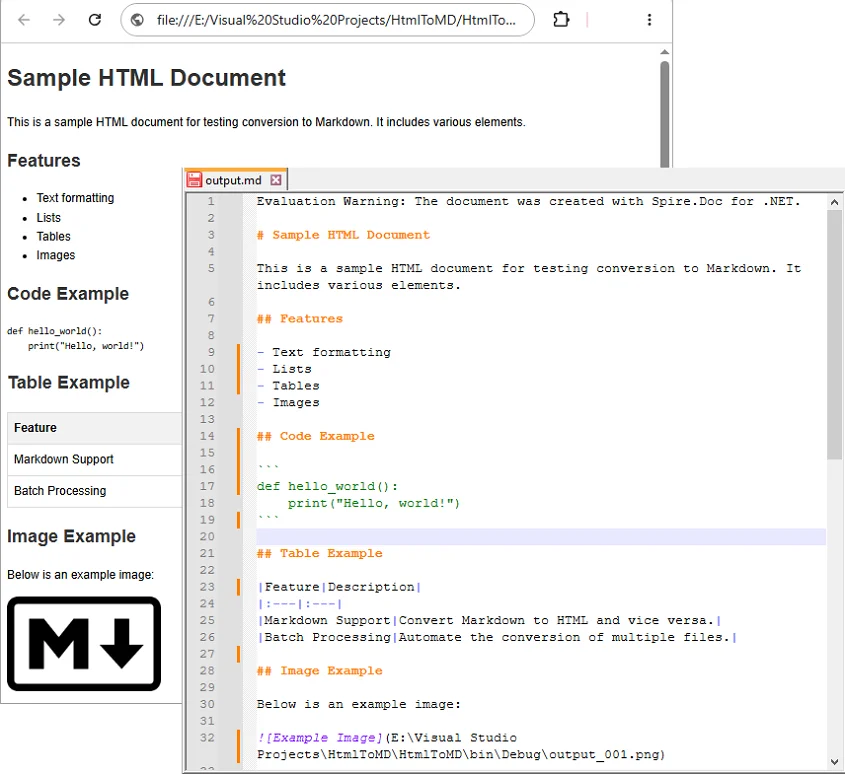The height and width of the screenshot is (774, 845).
Task: Click 'Below is an example image:' in editor
Action: pos(359,704)
